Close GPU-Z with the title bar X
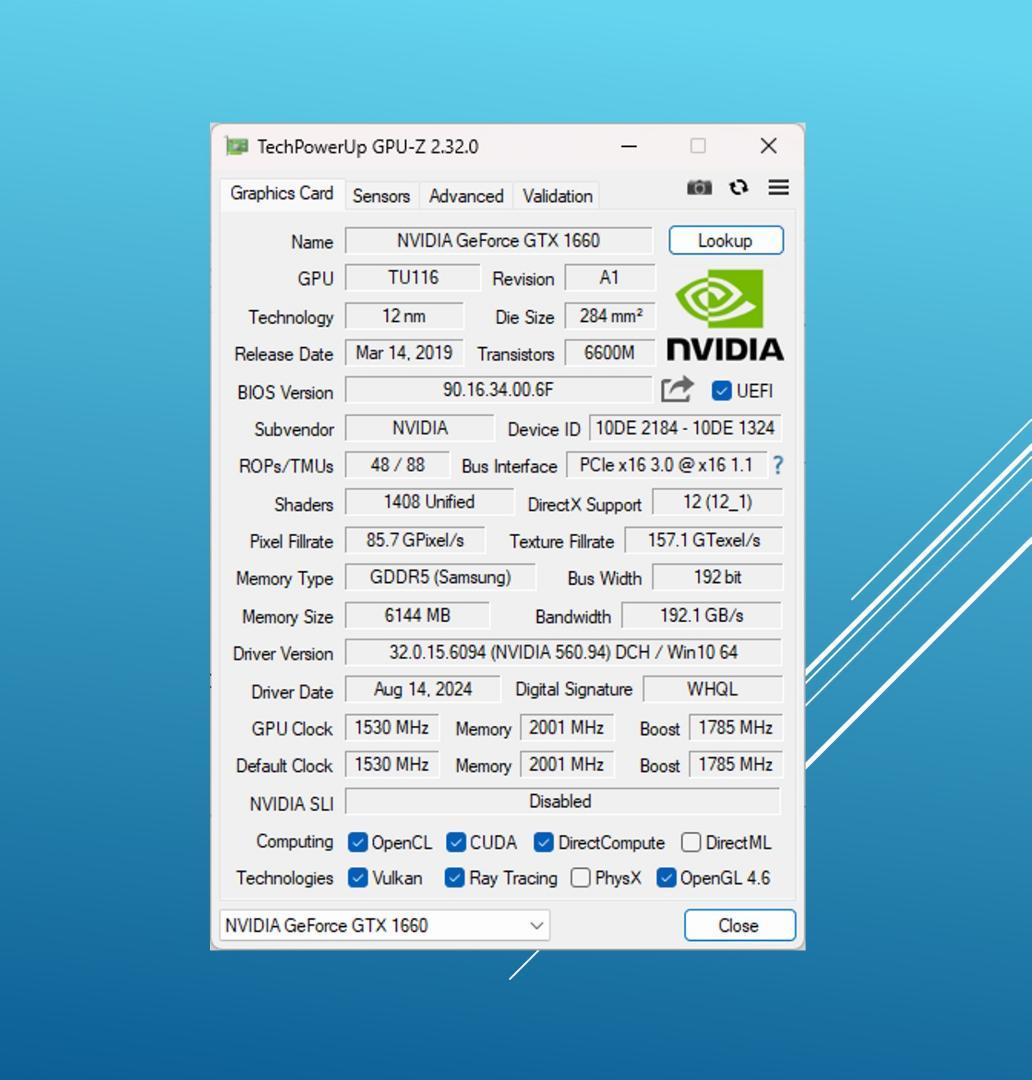This screenshot has width=1032, height=1080. (768, 146)
